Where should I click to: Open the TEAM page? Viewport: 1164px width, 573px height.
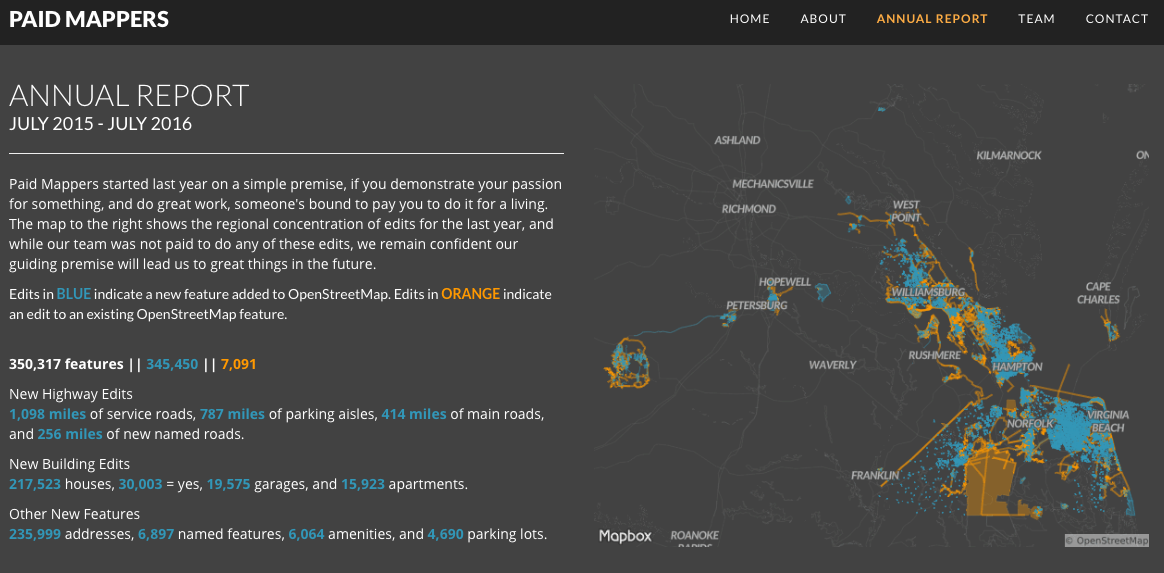(1036, 19)
